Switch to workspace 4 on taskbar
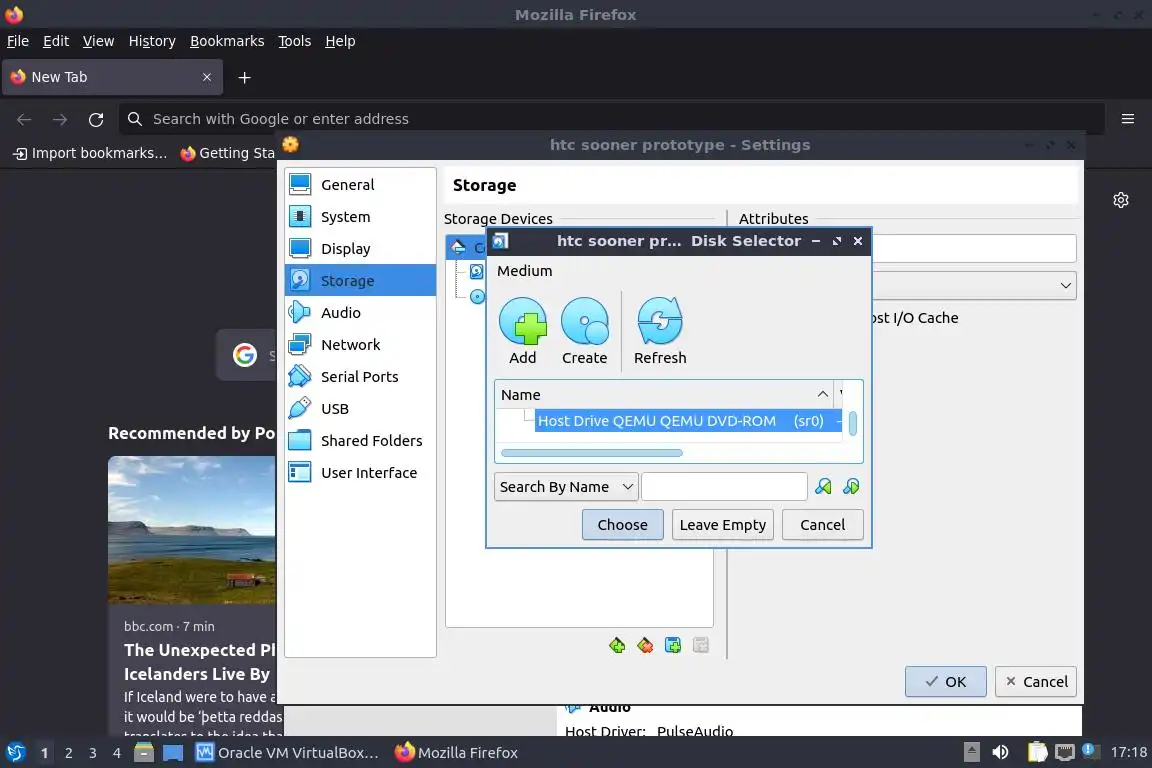1152x768 pixels. click(116, 753)
